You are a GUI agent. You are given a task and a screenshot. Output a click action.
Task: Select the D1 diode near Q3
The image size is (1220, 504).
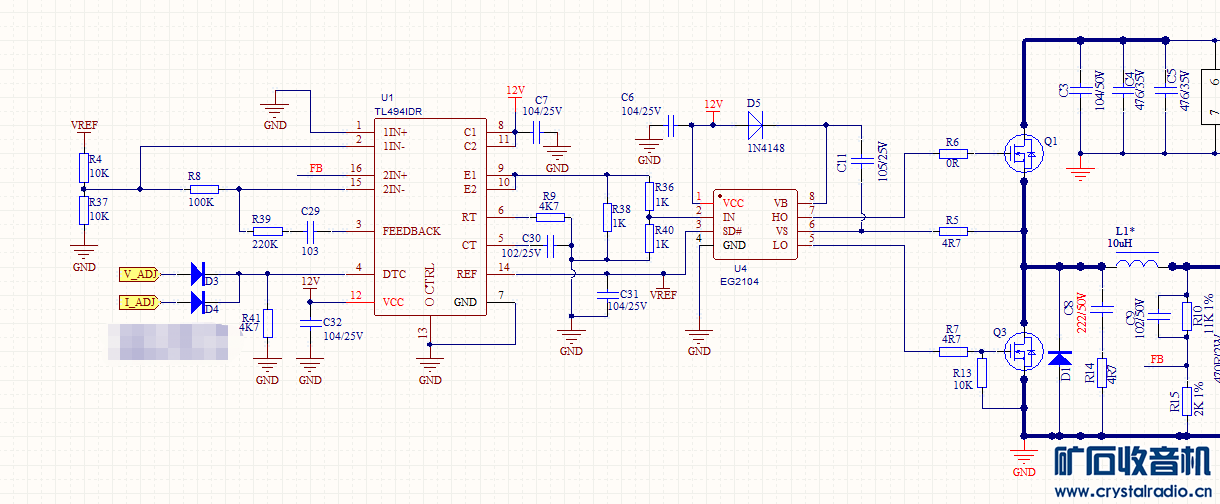click(1059, 356)
